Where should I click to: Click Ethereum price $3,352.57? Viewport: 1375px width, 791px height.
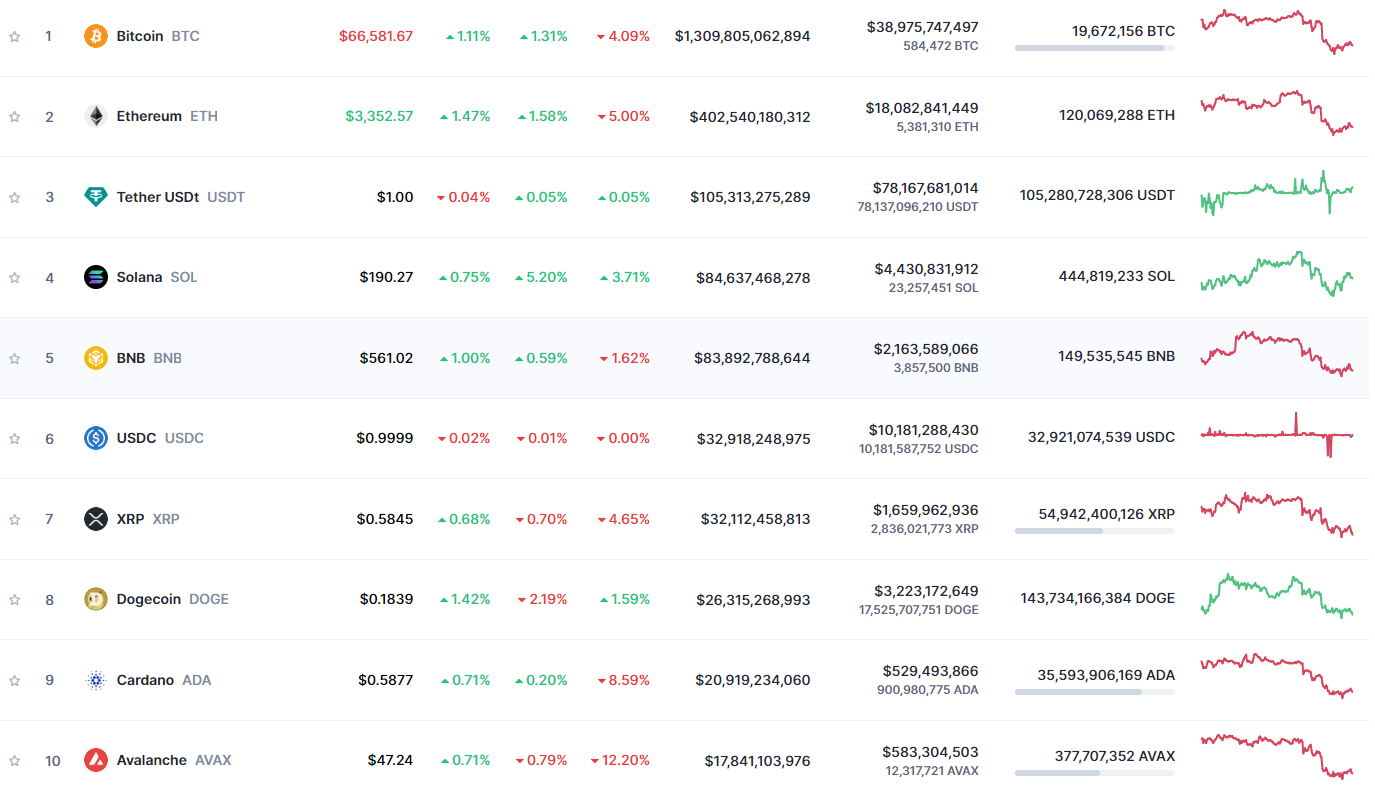[x=379, y=116]
